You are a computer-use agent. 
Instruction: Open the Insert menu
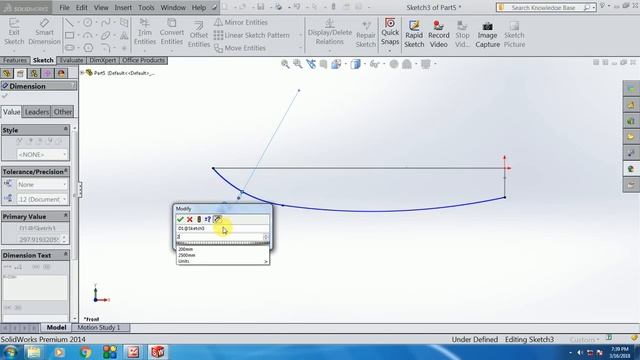click(x=123, y=7)
